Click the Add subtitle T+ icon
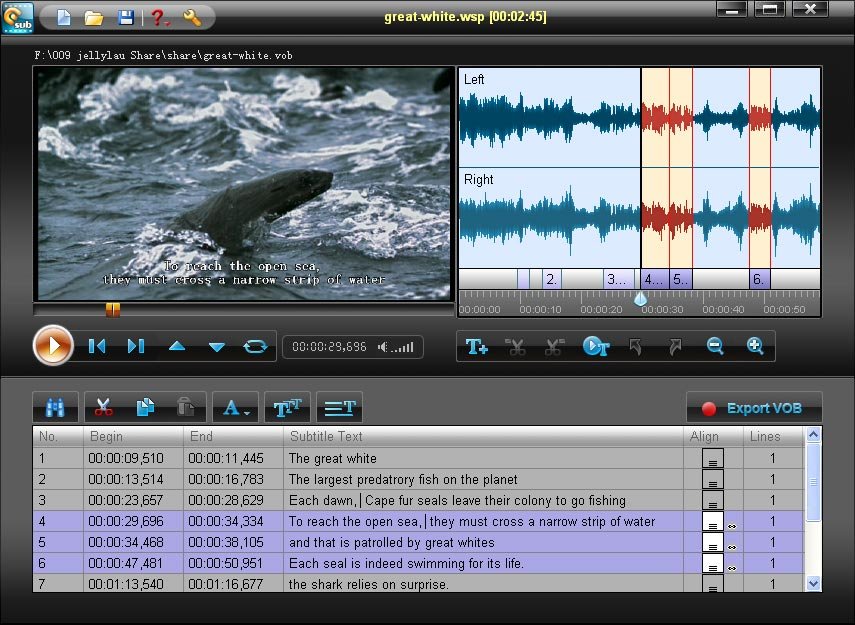855x625 pixels. click(477, 347)
